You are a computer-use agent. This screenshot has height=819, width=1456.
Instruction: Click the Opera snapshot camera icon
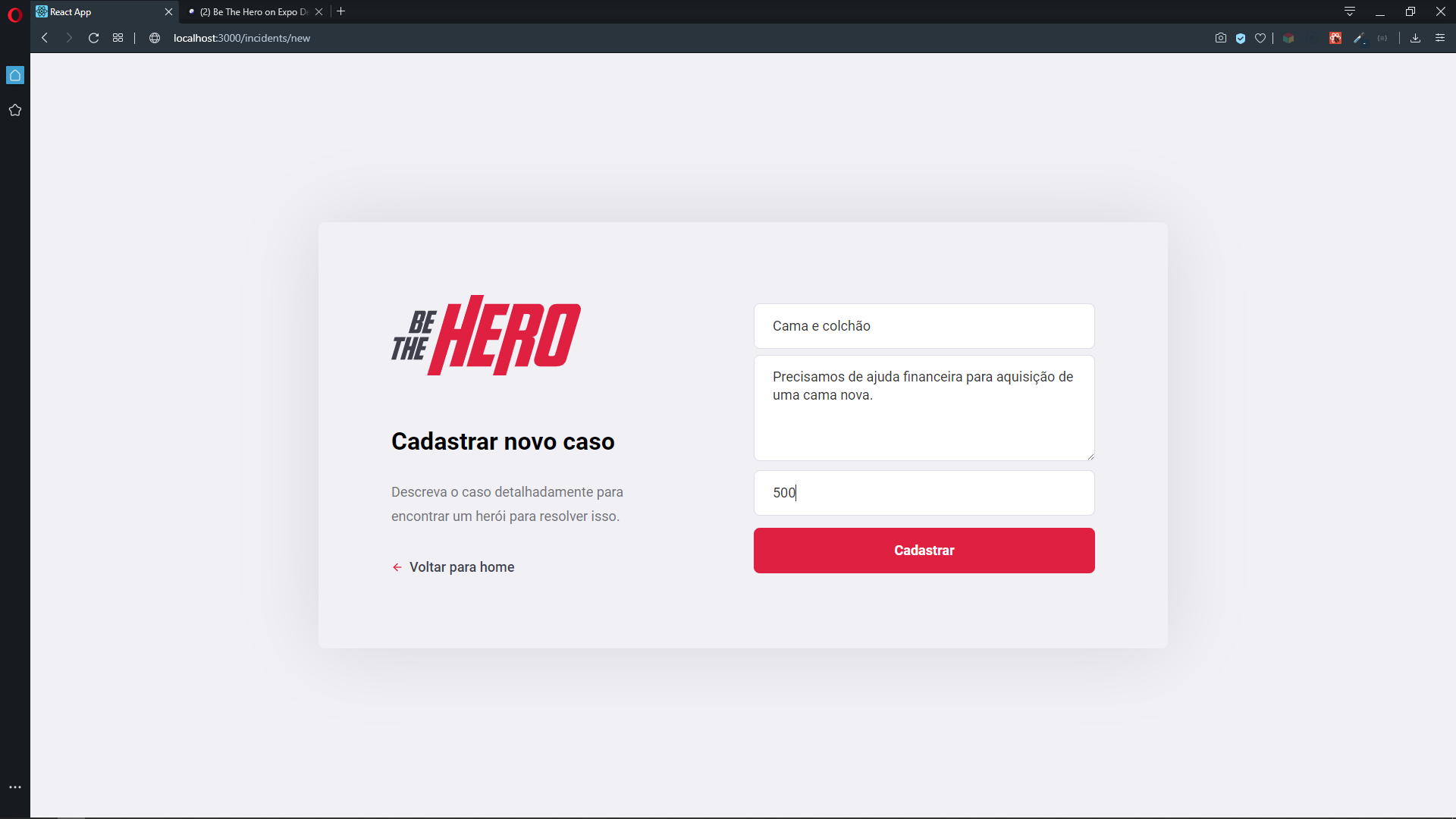tap(1220, 38)
